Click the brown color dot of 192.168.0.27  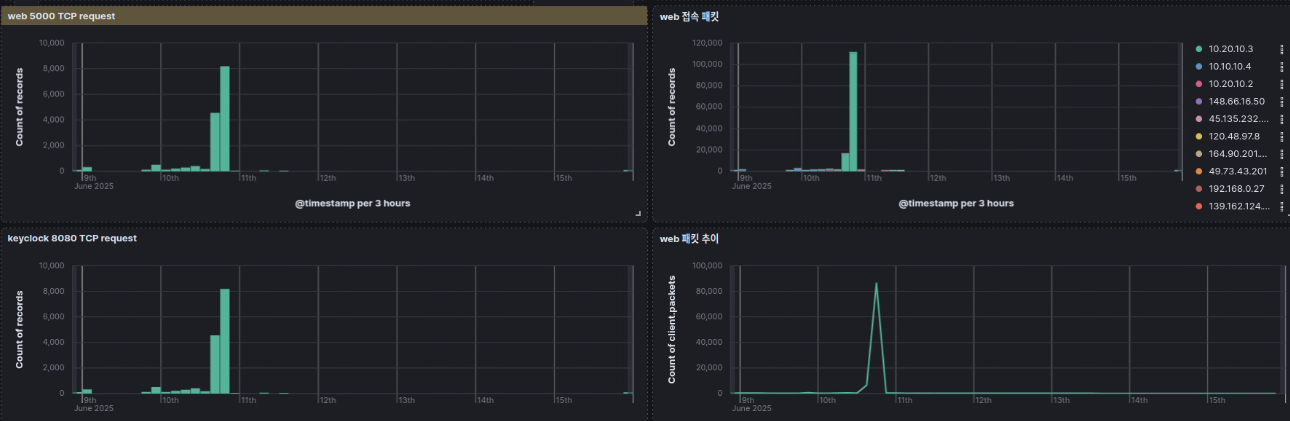pyautogui.click(x=1199, y=189)
